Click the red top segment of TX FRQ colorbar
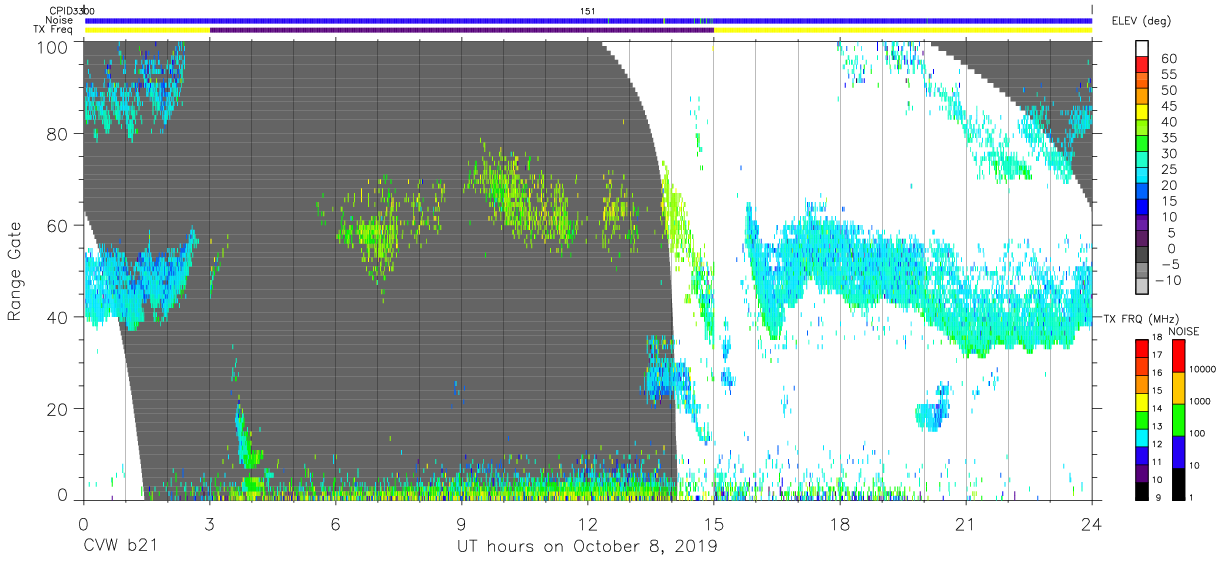 pos(1142,349)
